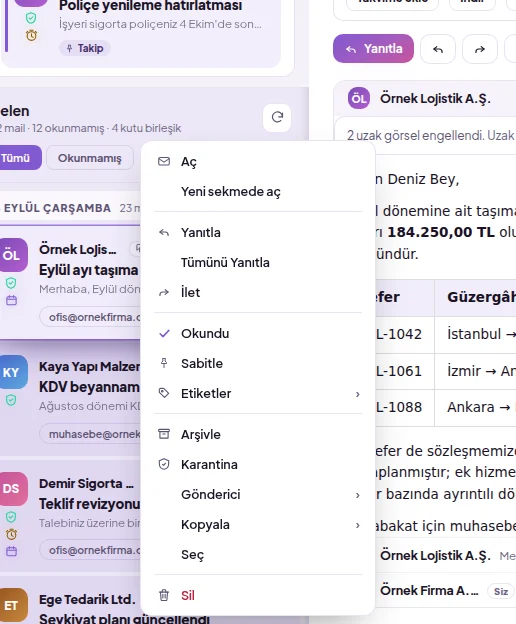Click the KY avatar of Kaya Yapı
The image size is (516, 624).
click(12, 372)
